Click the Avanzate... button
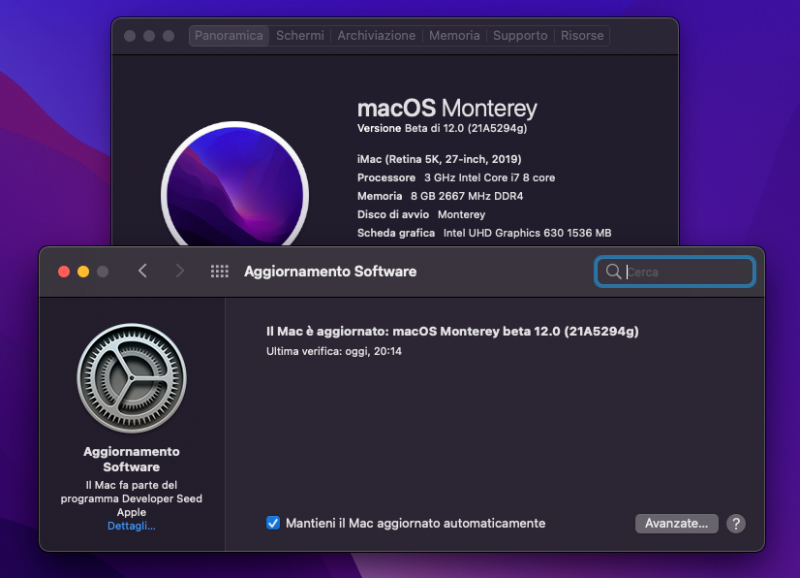800x578 pixels. coord(677,523)
